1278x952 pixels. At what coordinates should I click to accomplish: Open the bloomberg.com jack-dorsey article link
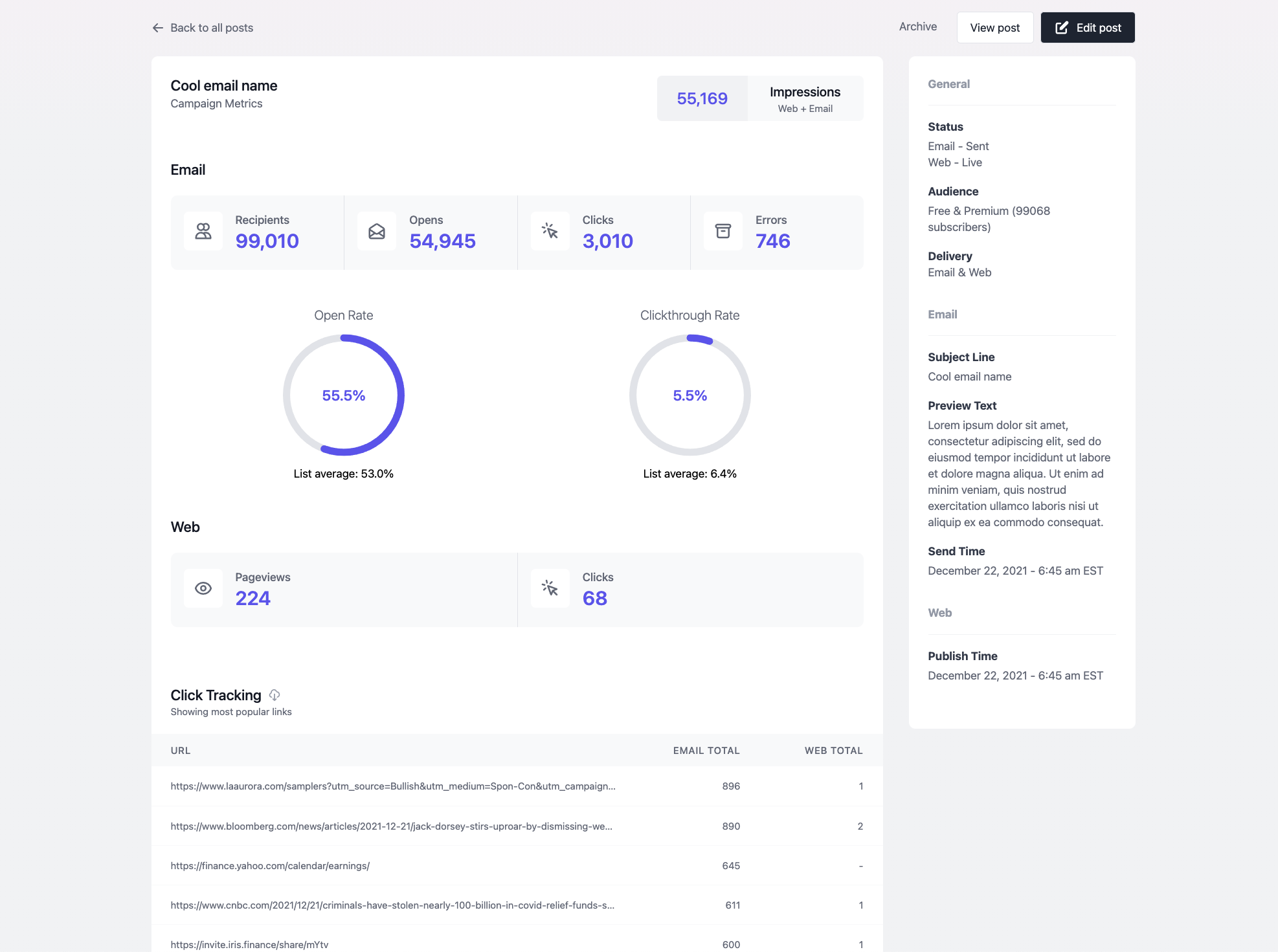click(391, 826)
